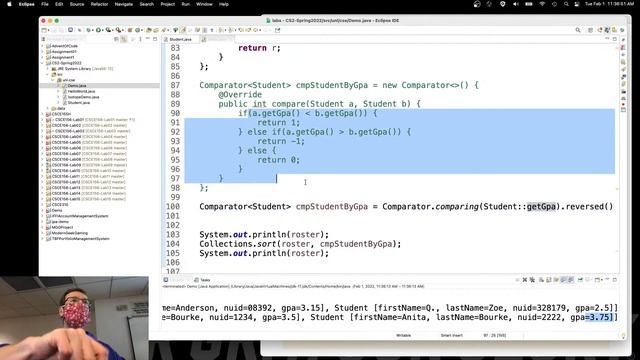Image resolution: width=640 pixels, height=360 pixels.
Task: Click the getGpa reference on line 100
Action: point(541,207)
